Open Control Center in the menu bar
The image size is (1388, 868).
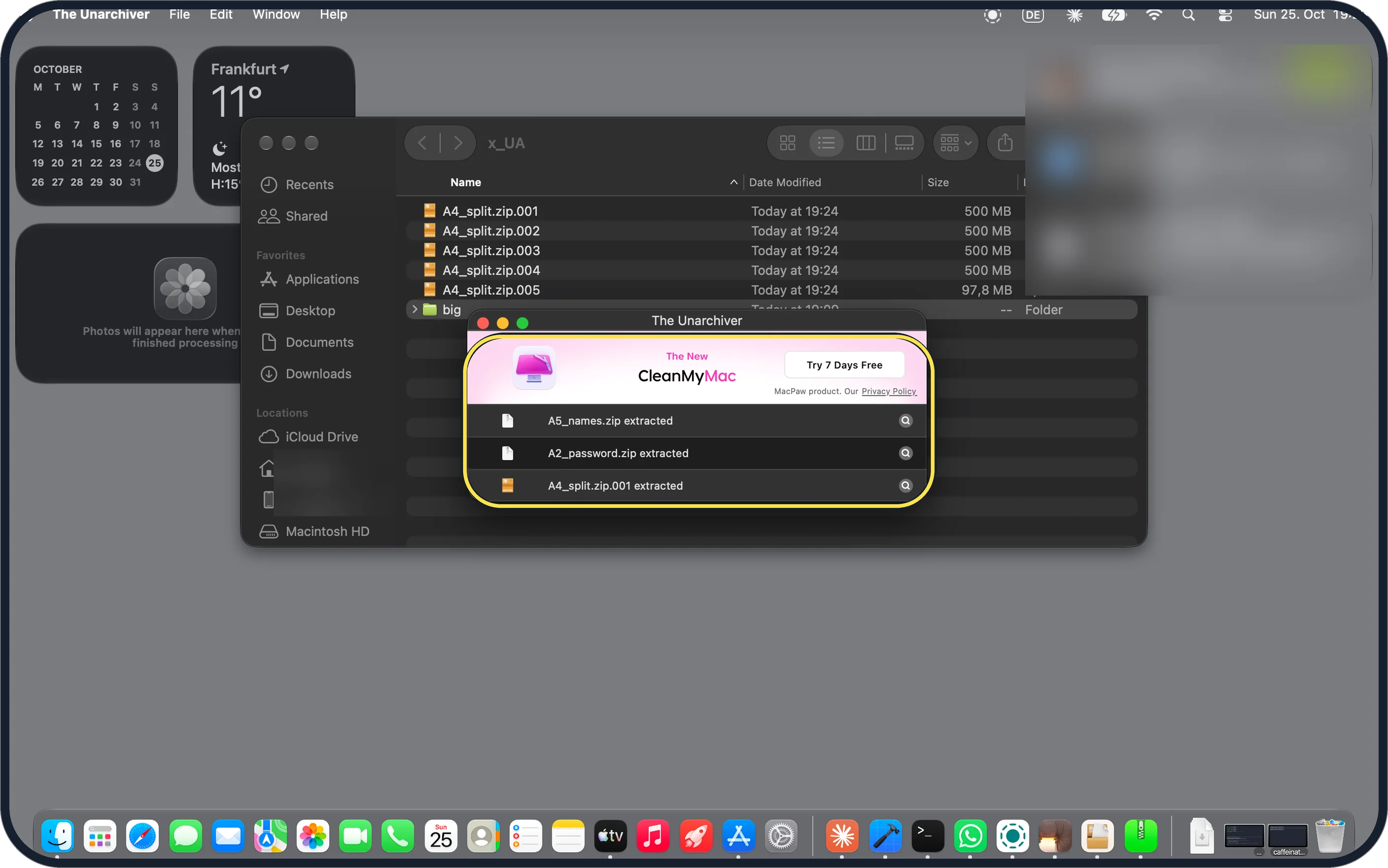tap(1225, 15)
